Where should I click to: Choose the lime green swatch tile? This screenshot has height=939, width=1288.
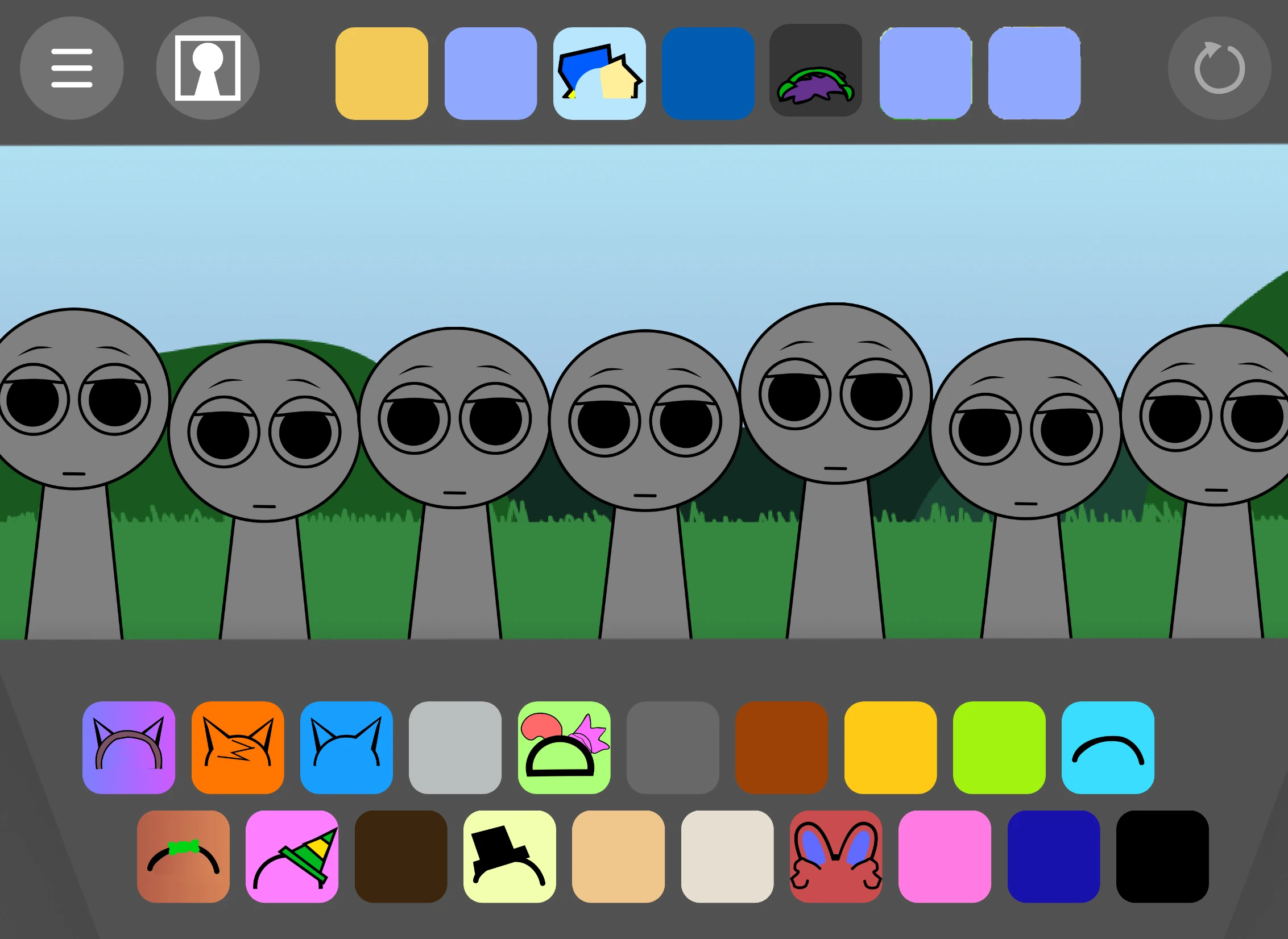[x=999, y=747]
